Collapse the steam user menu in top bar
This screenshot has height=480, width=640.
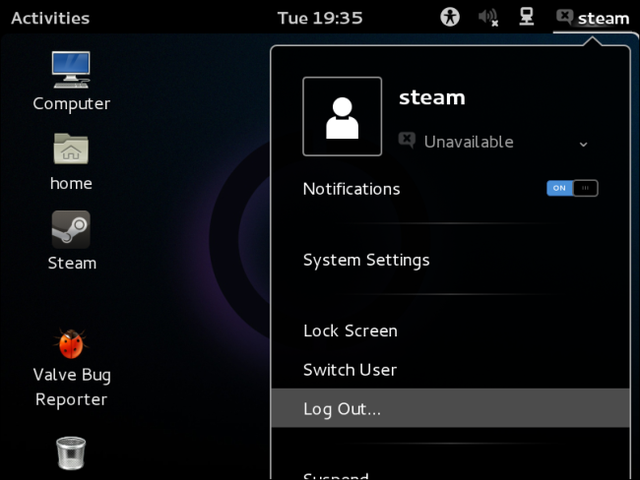(x=593, y=18)
